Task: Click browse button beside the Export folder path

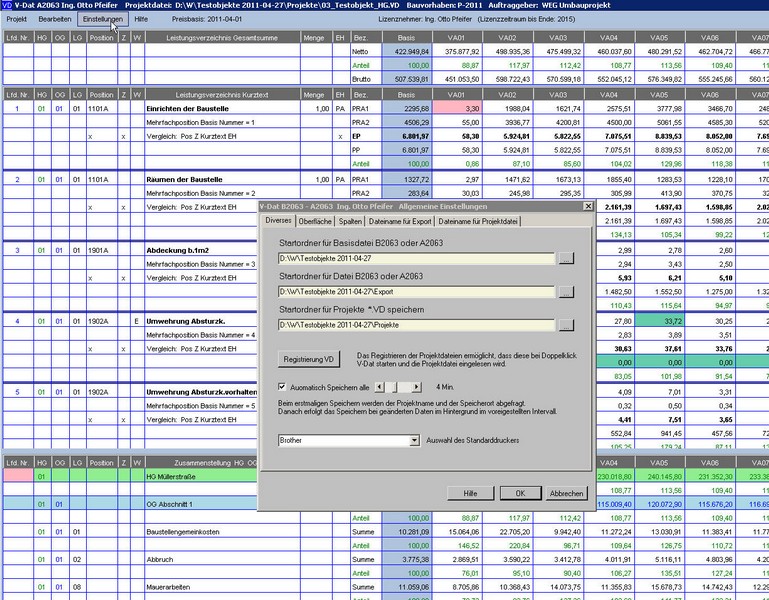Action: (566, 292)
